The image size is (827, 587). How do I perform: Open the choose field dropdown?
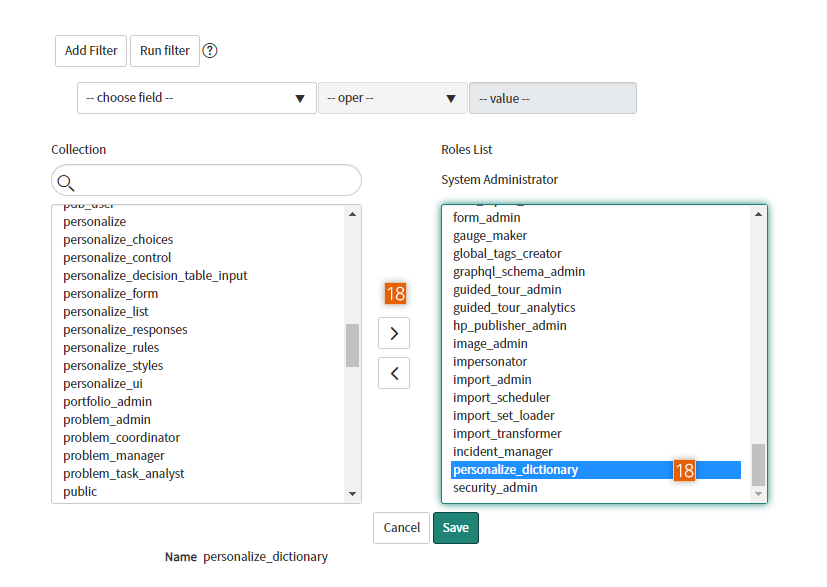(197, 98)
